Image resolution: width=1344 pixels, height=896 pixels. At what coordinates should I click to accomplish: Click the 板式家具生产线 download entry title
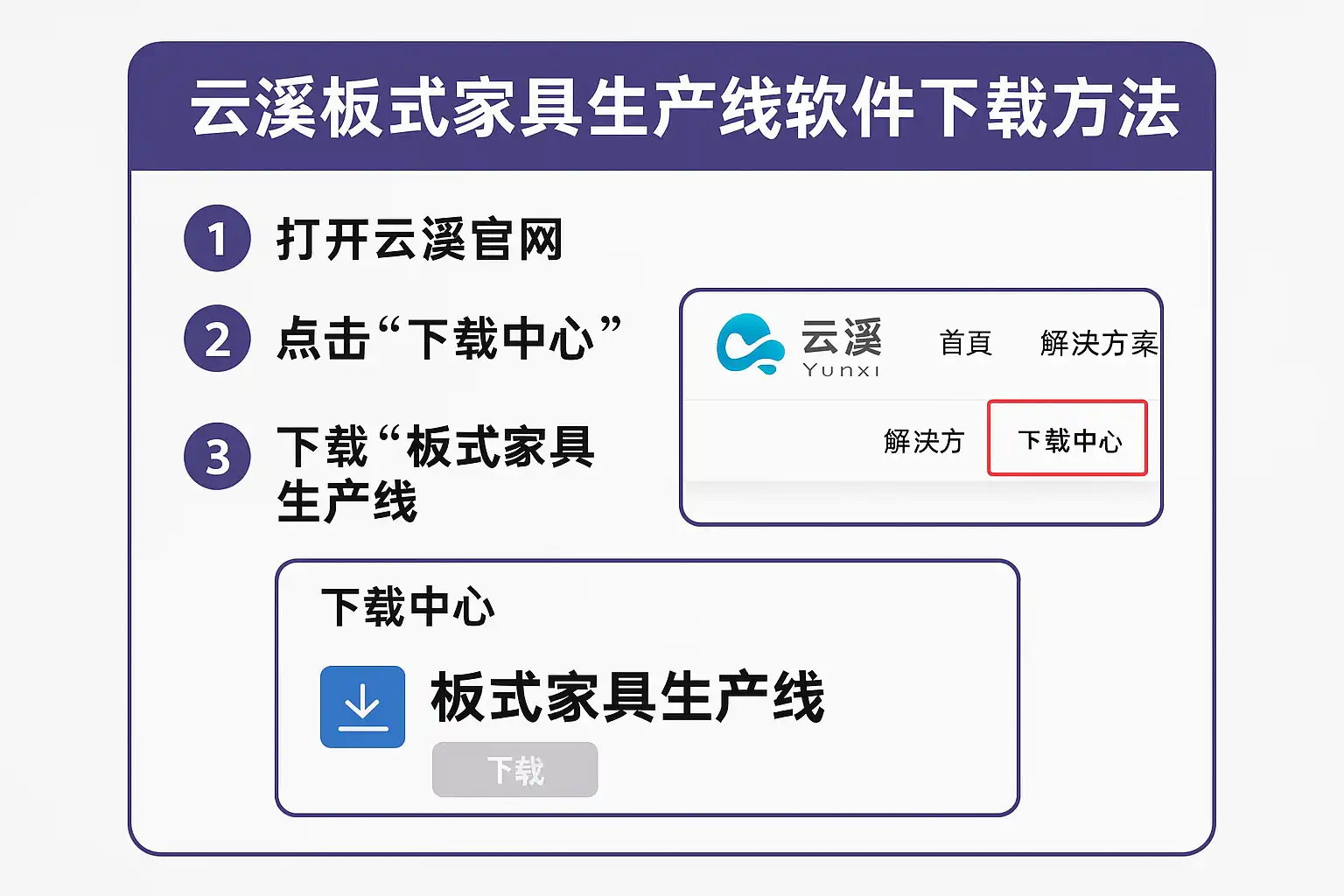[x=627, y=697]
